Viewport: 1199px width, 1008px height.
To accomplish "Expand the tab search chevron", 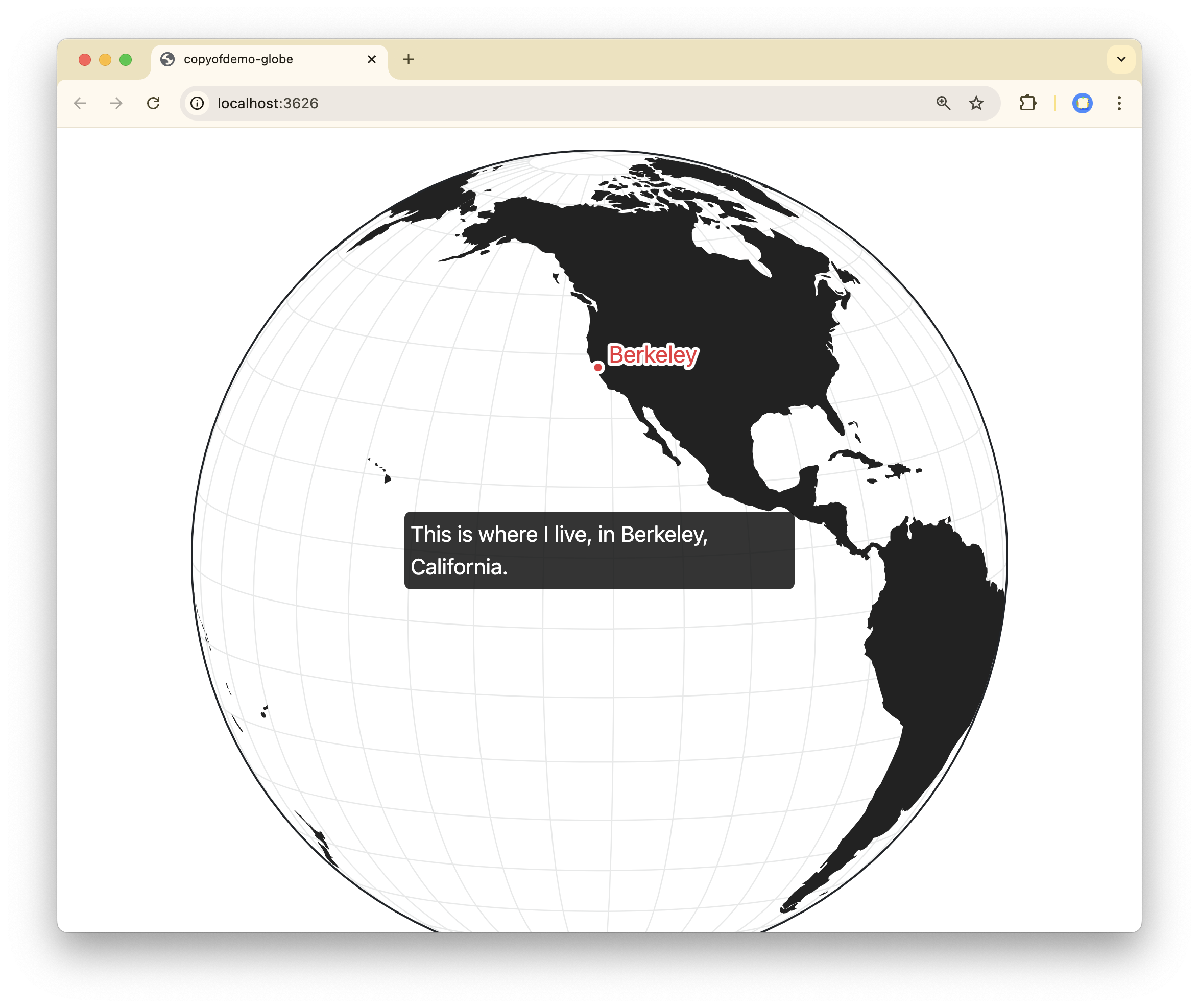I will [1121, 59].
